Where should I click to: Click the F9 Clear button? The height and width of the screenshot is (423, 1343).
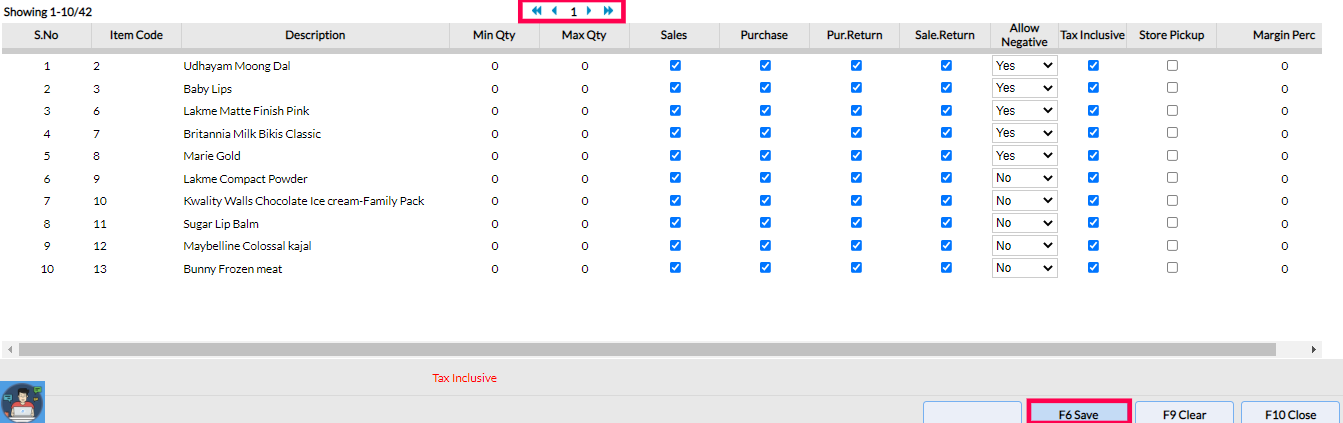(x=1184, y=414)
